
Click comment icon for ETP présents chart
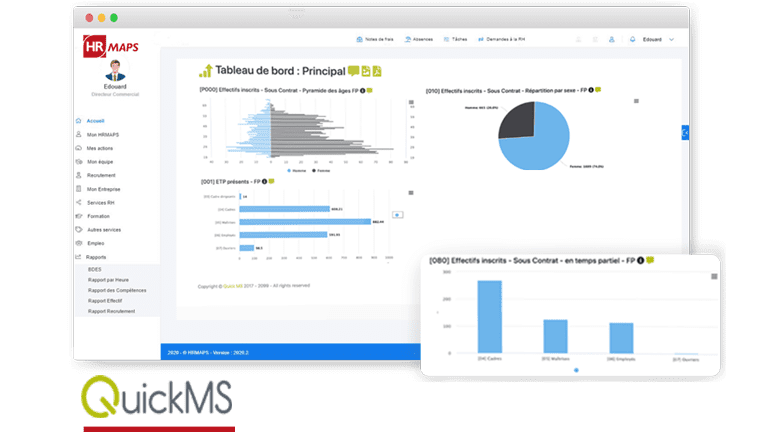[x=272, y=182]
